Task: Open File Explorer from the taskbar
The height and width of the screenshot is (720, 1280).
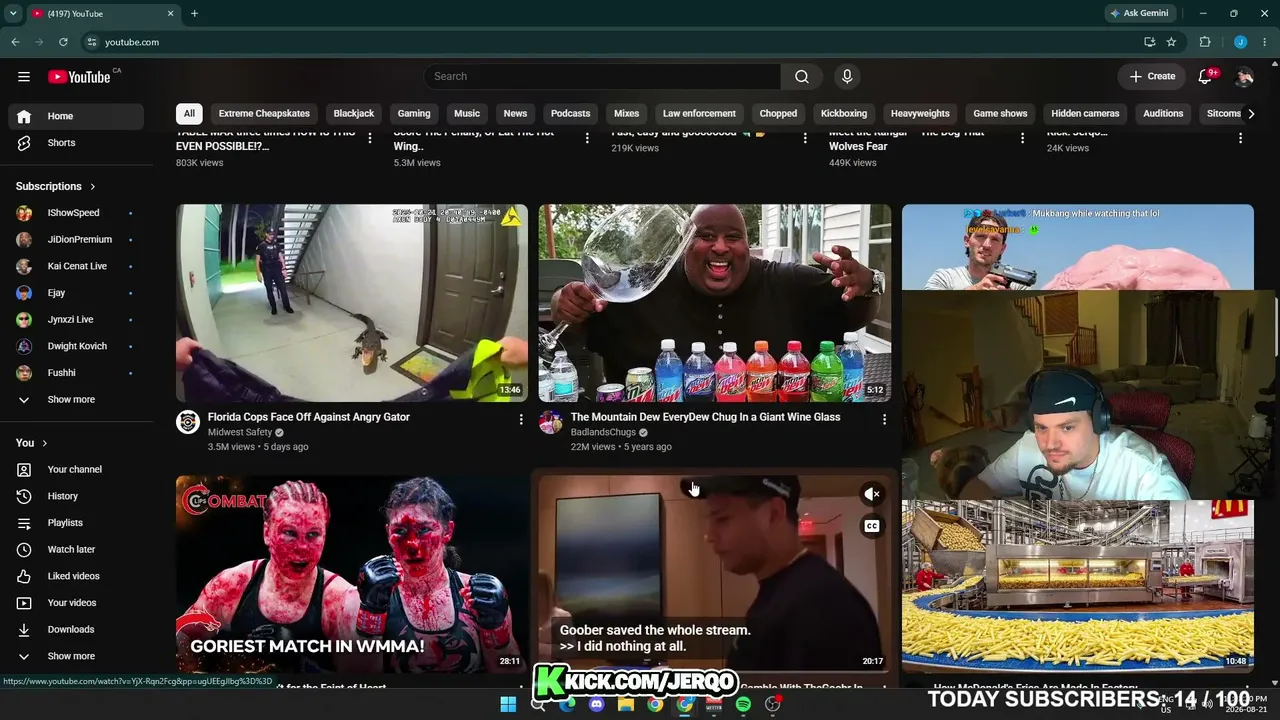Action: pos(626,704)
